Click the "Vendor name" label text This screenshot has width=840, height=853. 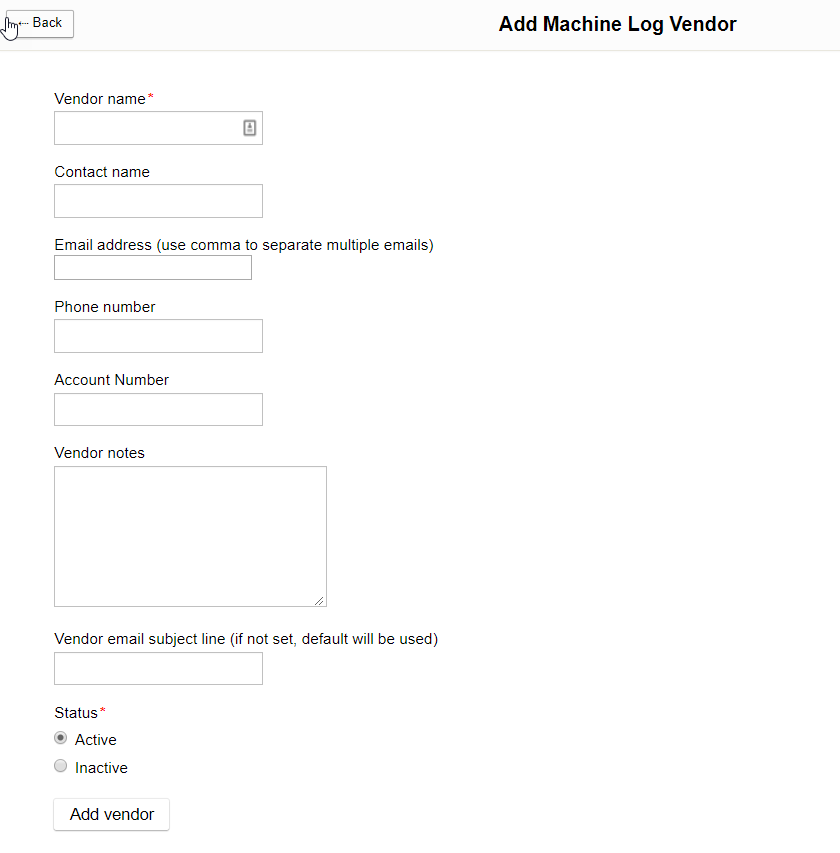(100, 99)
